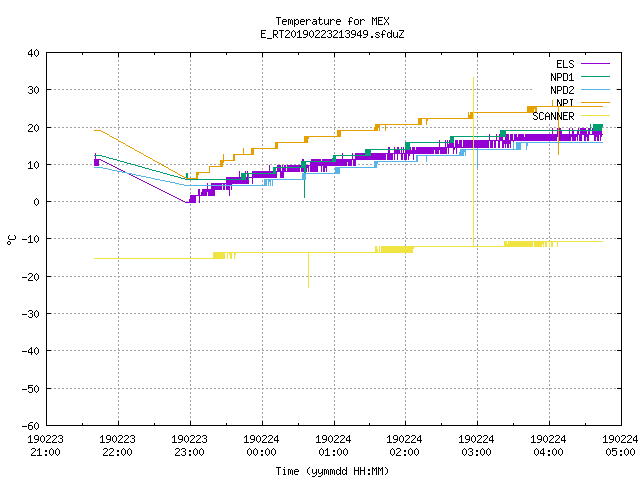Click the y-axis tick label -20

pos(31,277)
